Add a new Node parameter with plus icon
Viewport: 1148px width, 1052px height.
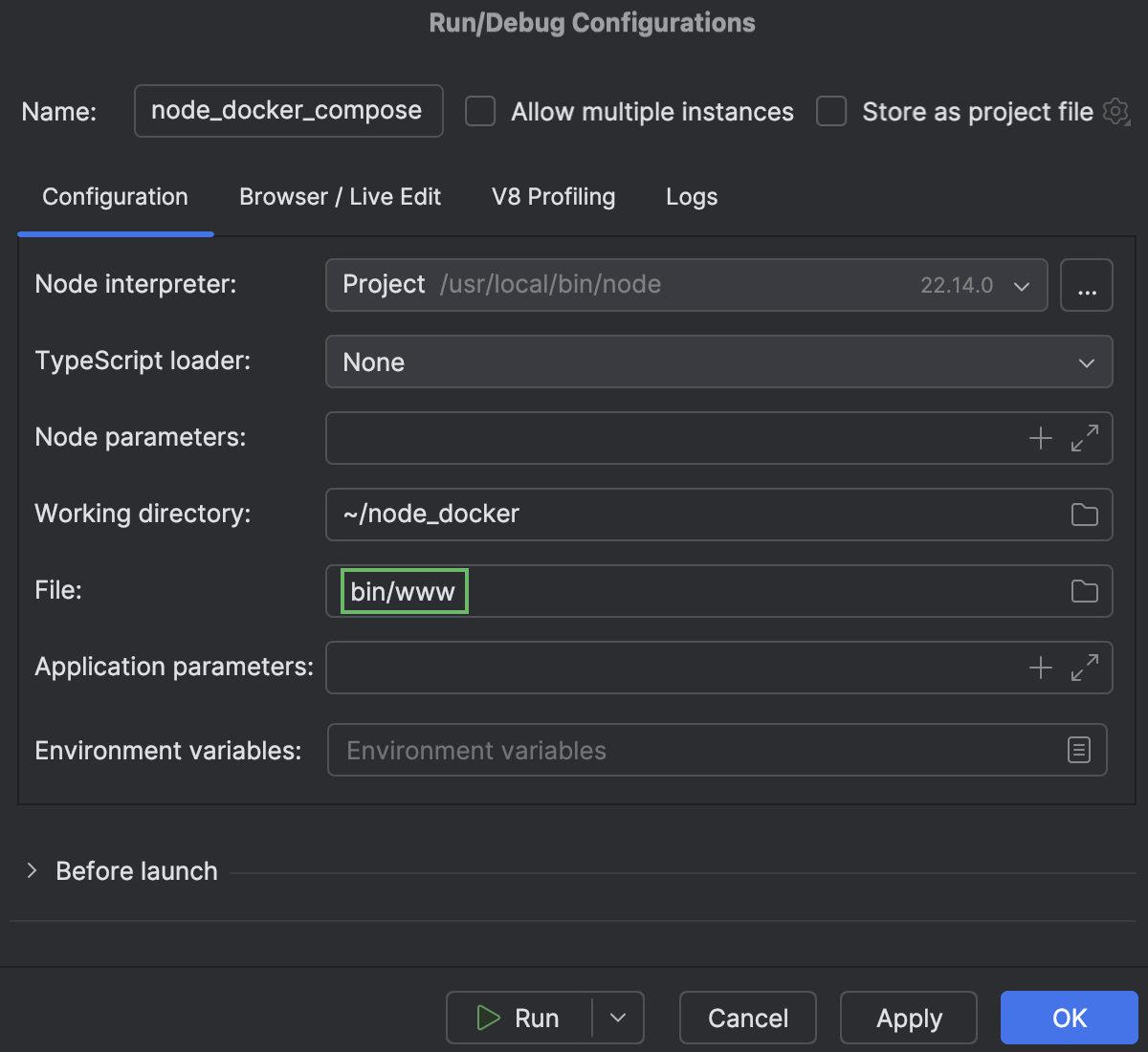point(1040,438)
